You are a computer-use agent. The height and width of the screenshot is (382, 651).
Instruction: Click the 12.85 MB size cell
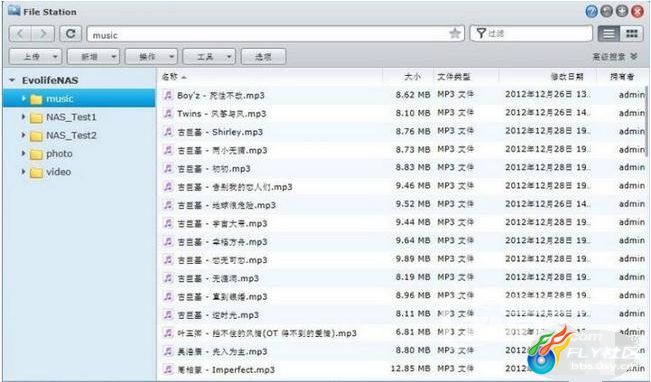[x=410, y=369]
